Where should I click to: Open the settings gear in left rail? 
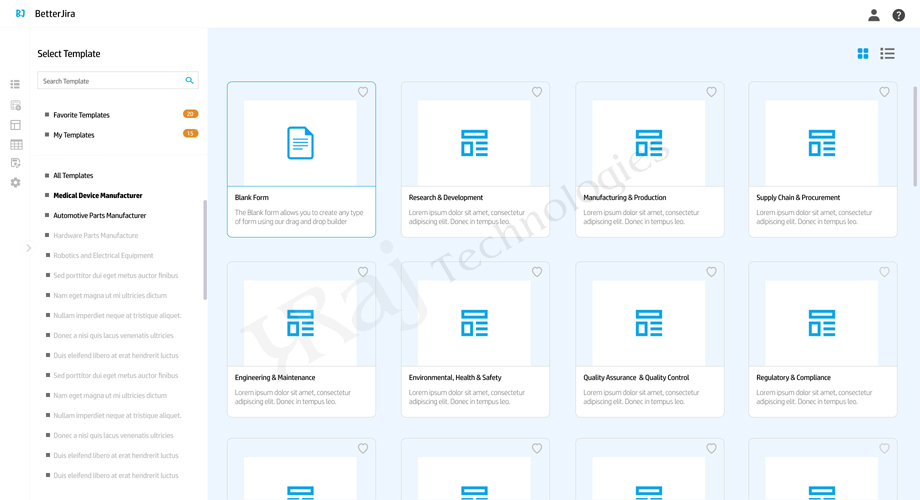tap(16, 183)
